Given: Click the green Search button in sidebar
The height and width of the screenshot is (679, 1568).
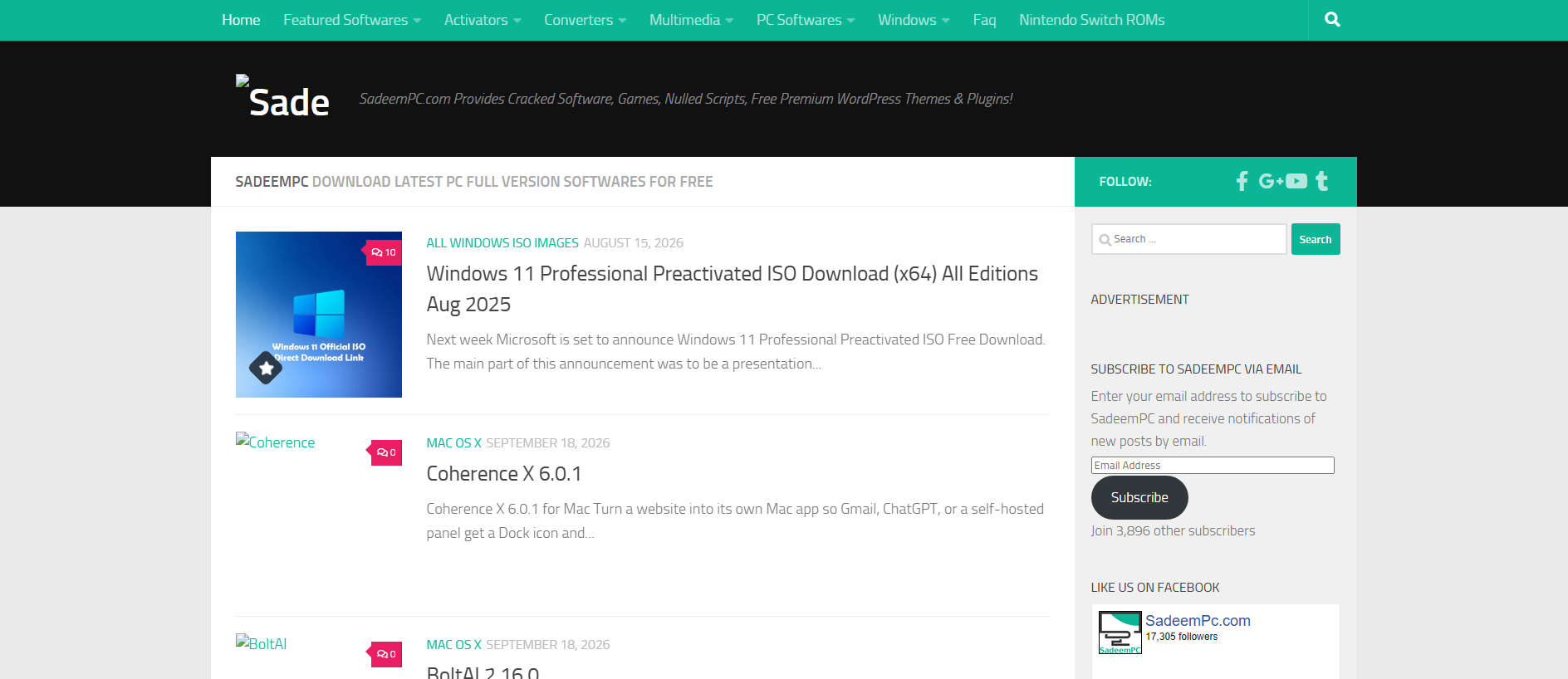Looking at the screenshot, I should [x=1316, y=239].
